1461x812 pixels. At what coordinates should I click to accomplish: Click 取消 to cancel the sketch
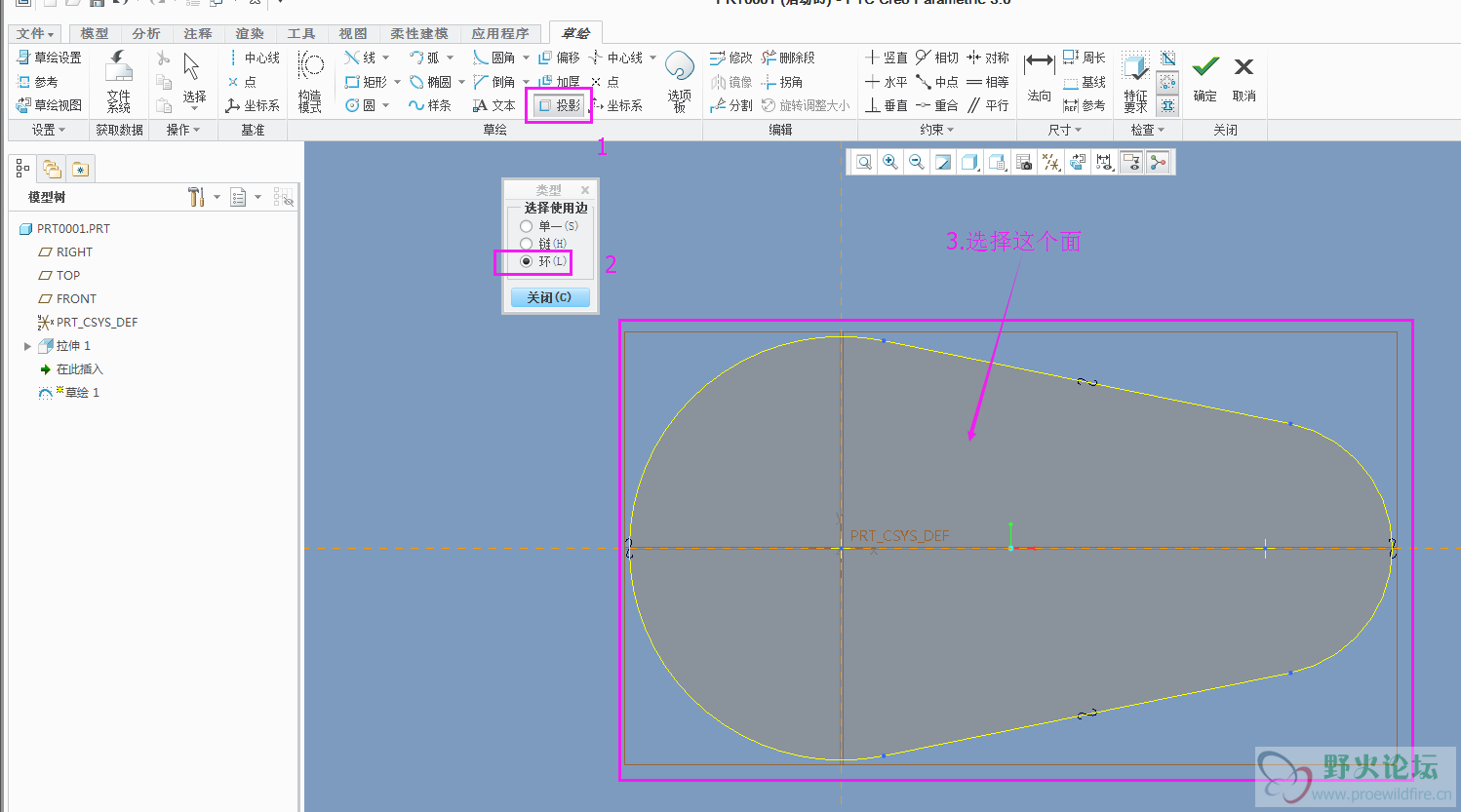(x=1244, y=77)
